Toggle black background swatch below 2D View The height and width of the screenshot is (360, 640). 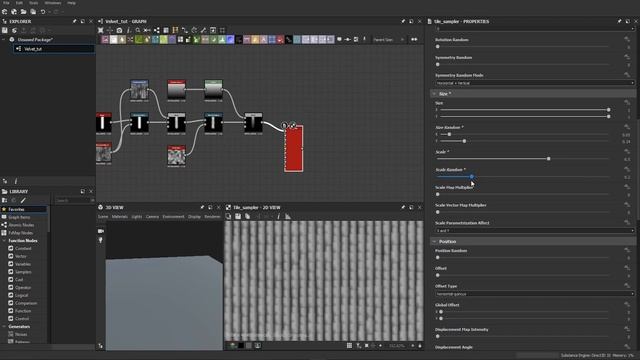pos(241,346)
